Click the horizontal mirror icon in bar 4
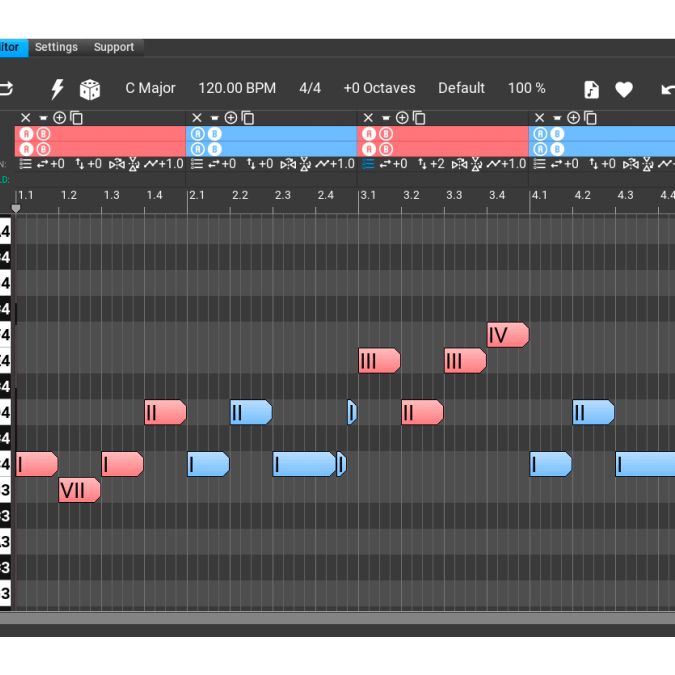The height and width of the screenshot is (675, 675). coord(631,164)
